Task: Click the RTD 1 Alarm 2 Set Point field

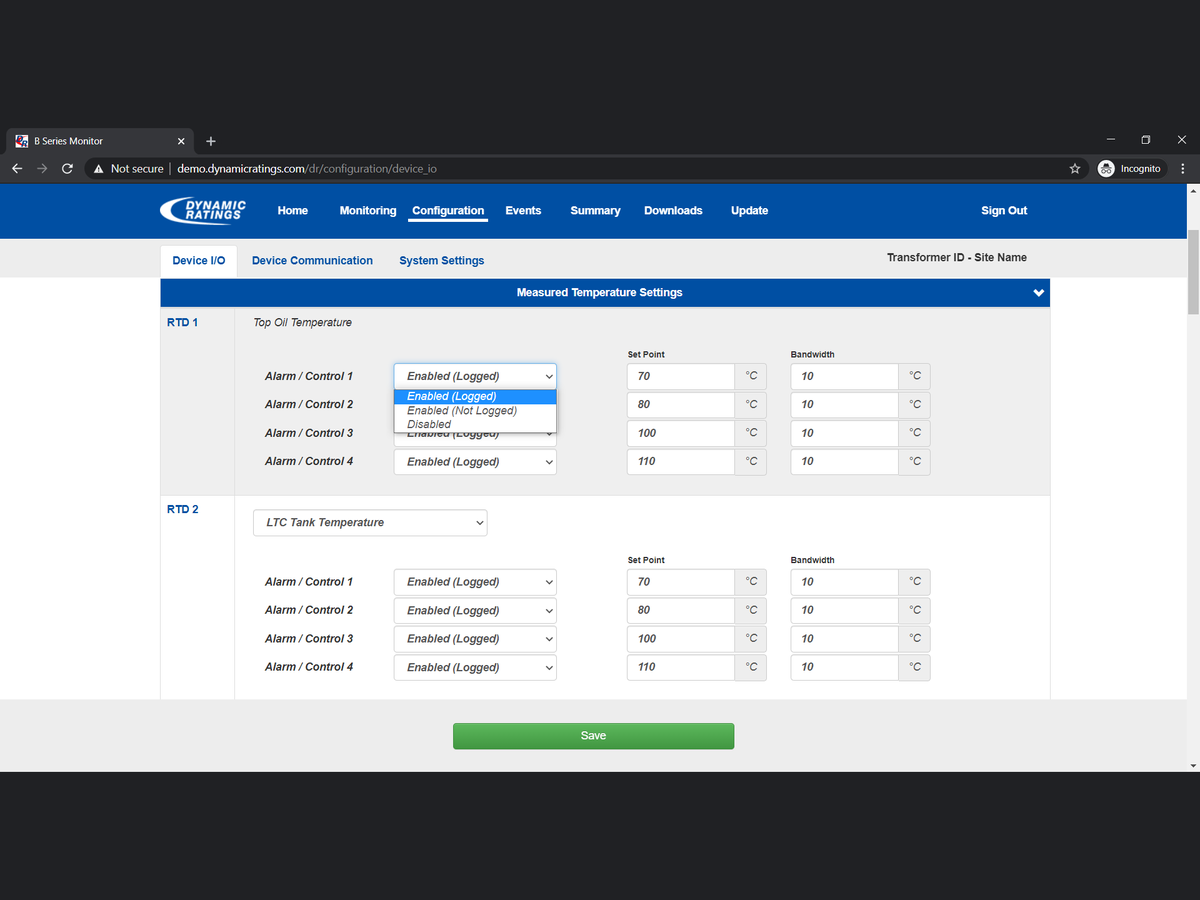Action: 681,405
